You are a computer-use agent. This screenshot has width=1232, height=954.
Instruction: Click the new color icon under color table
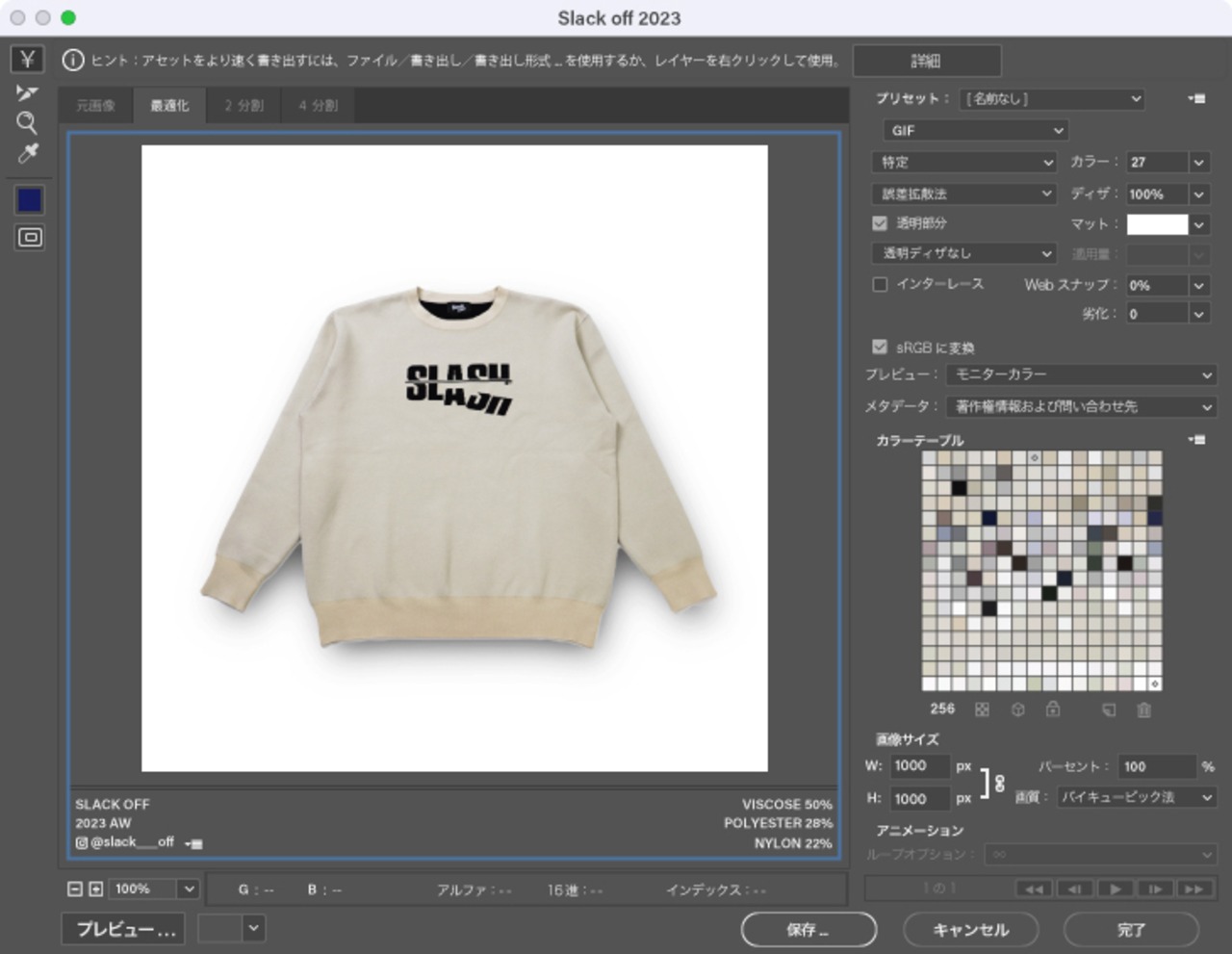pyautogui.click(x=1109, y=709)
